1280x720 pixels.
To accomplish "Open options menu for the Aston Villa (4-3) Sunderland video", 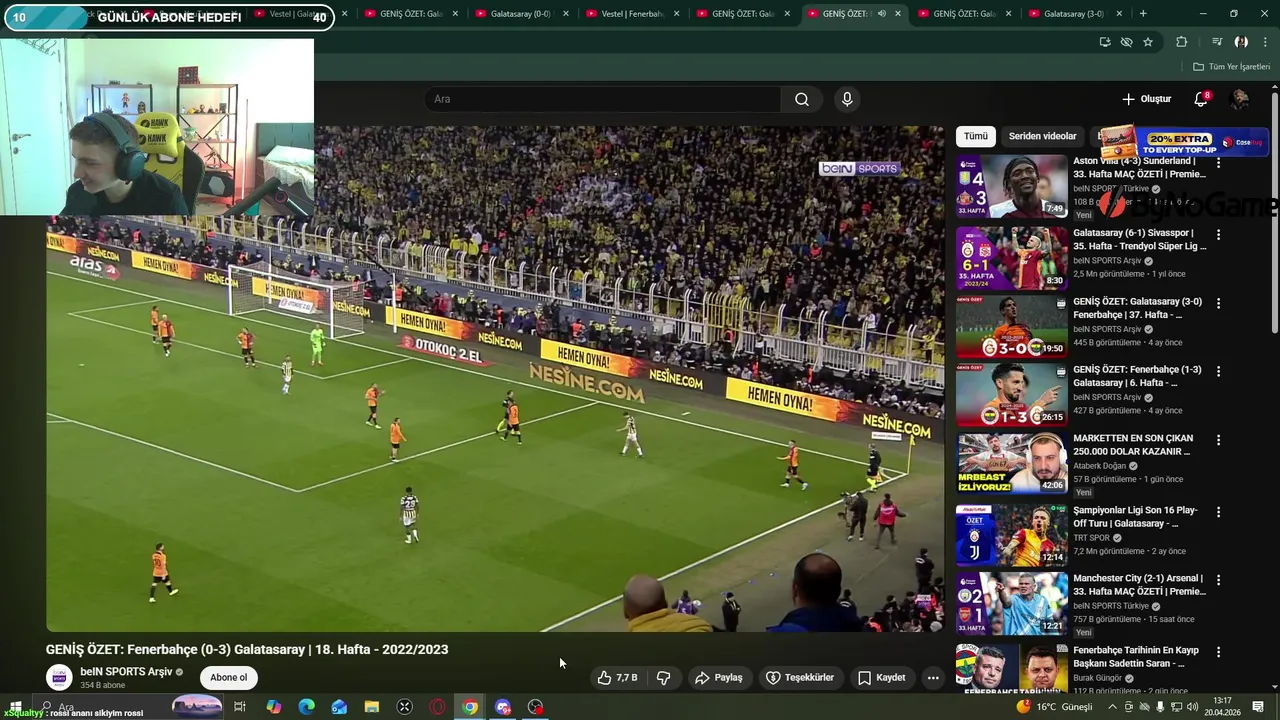I will 1218,163.
